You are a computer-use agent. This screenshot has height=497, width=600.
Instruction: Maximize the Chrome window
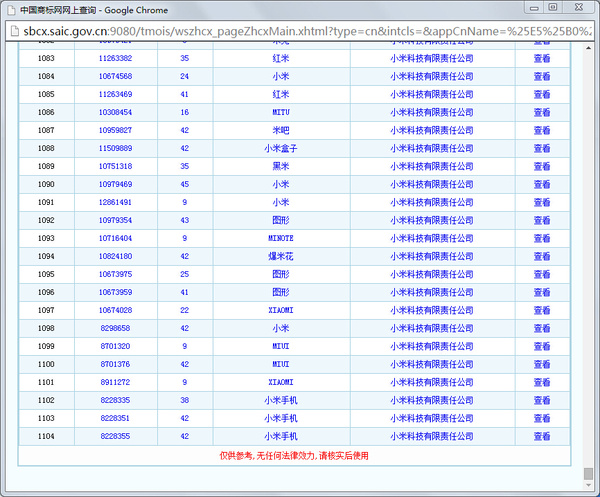click(x=553, y=7)
